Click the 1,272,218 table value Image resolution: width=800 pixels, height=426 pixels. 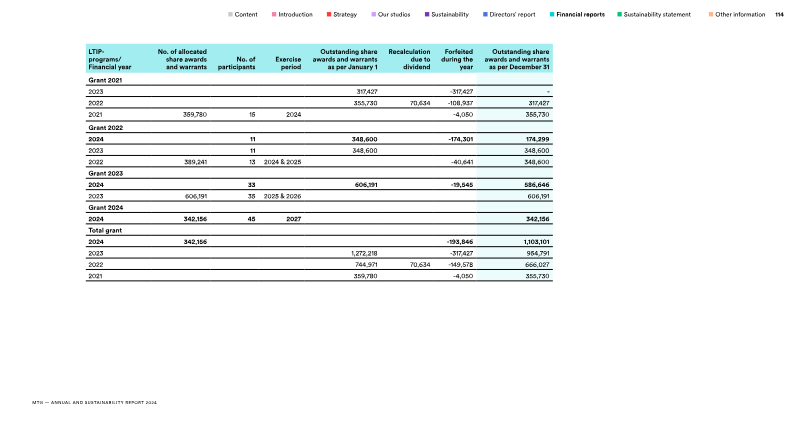point(359,253)
